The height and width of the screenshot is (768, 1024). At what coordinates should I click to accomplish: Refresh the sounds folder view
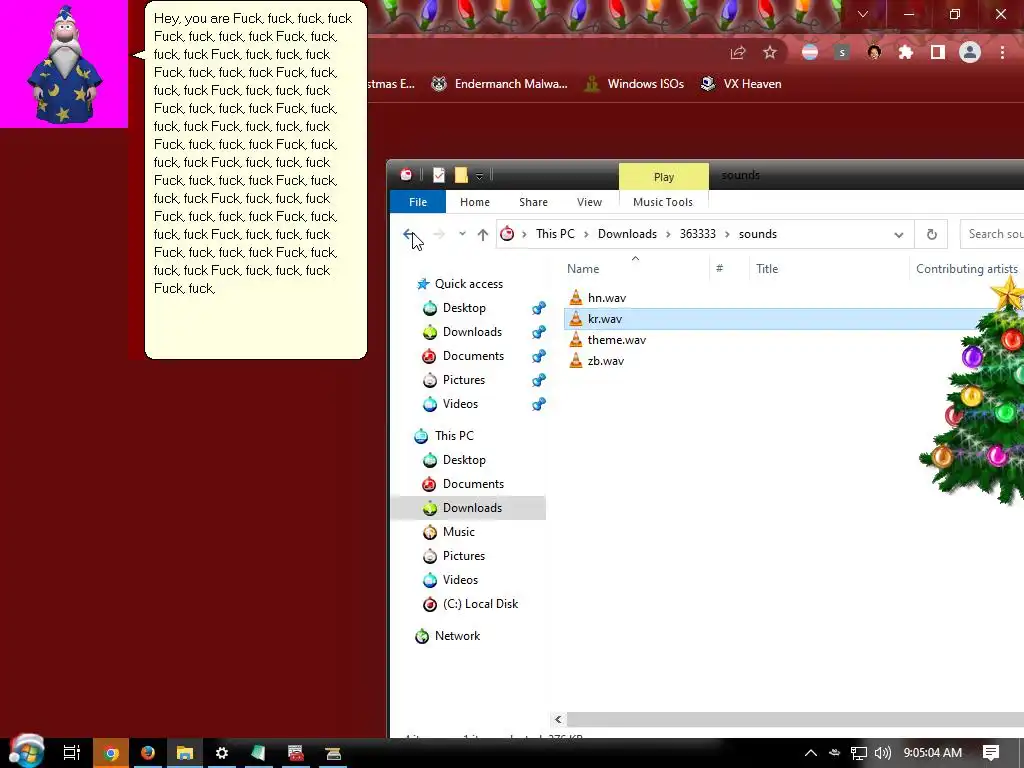click(932, 234)
